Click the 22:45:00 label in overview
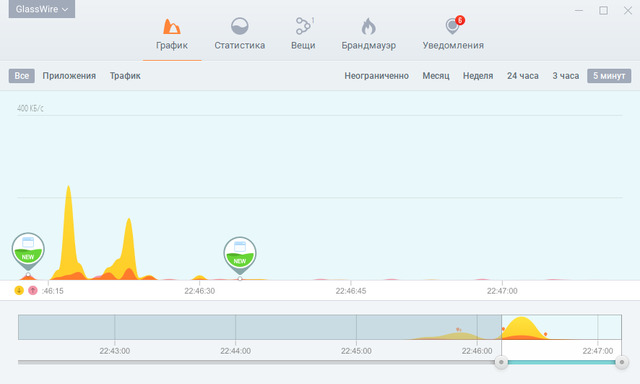Image resolution: width=640 pixels, height=384 pixels. coord(356,351)
